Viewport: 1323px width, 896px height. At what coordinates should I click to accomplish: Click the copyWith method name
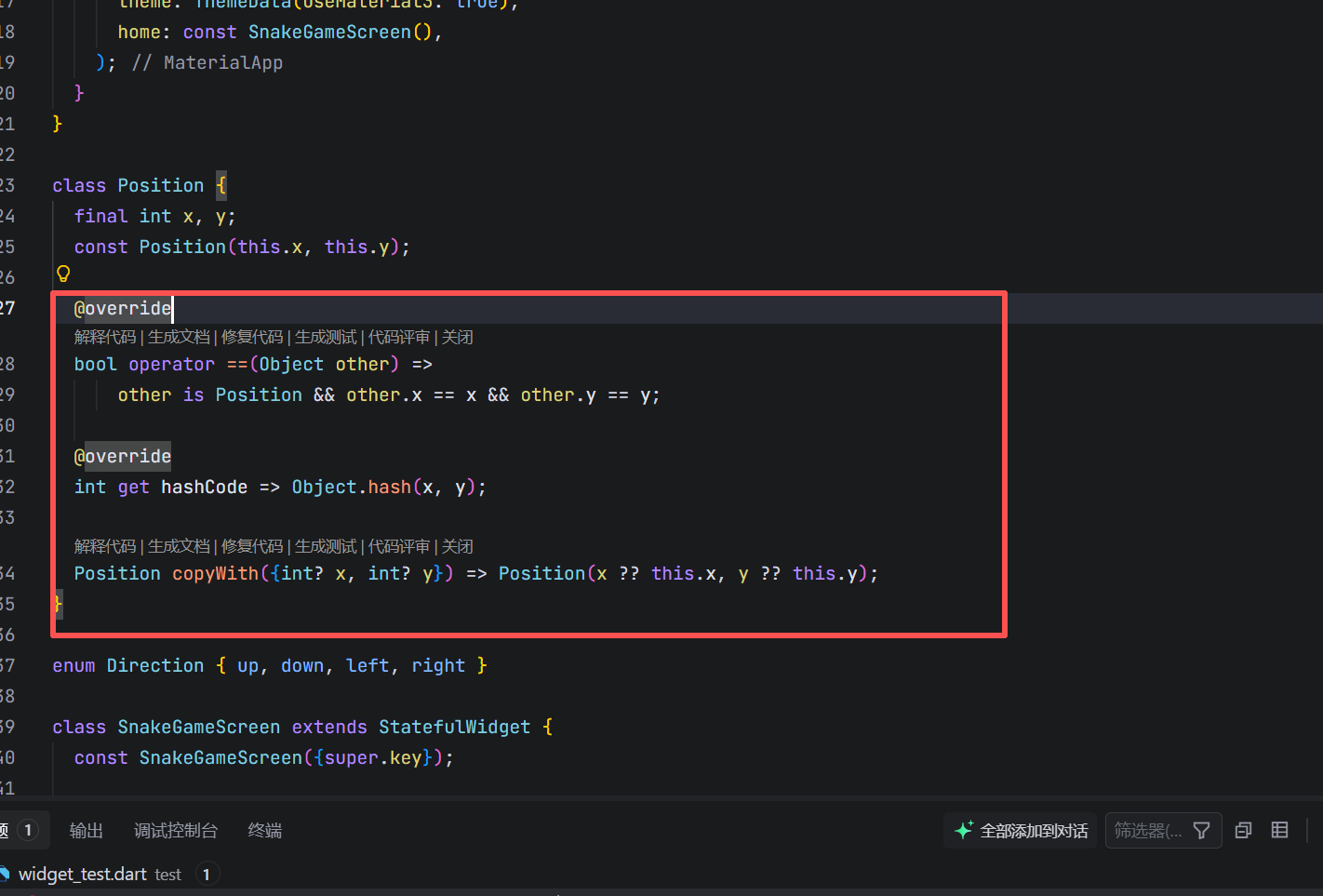pyautogui.click(x=216, y=573)
